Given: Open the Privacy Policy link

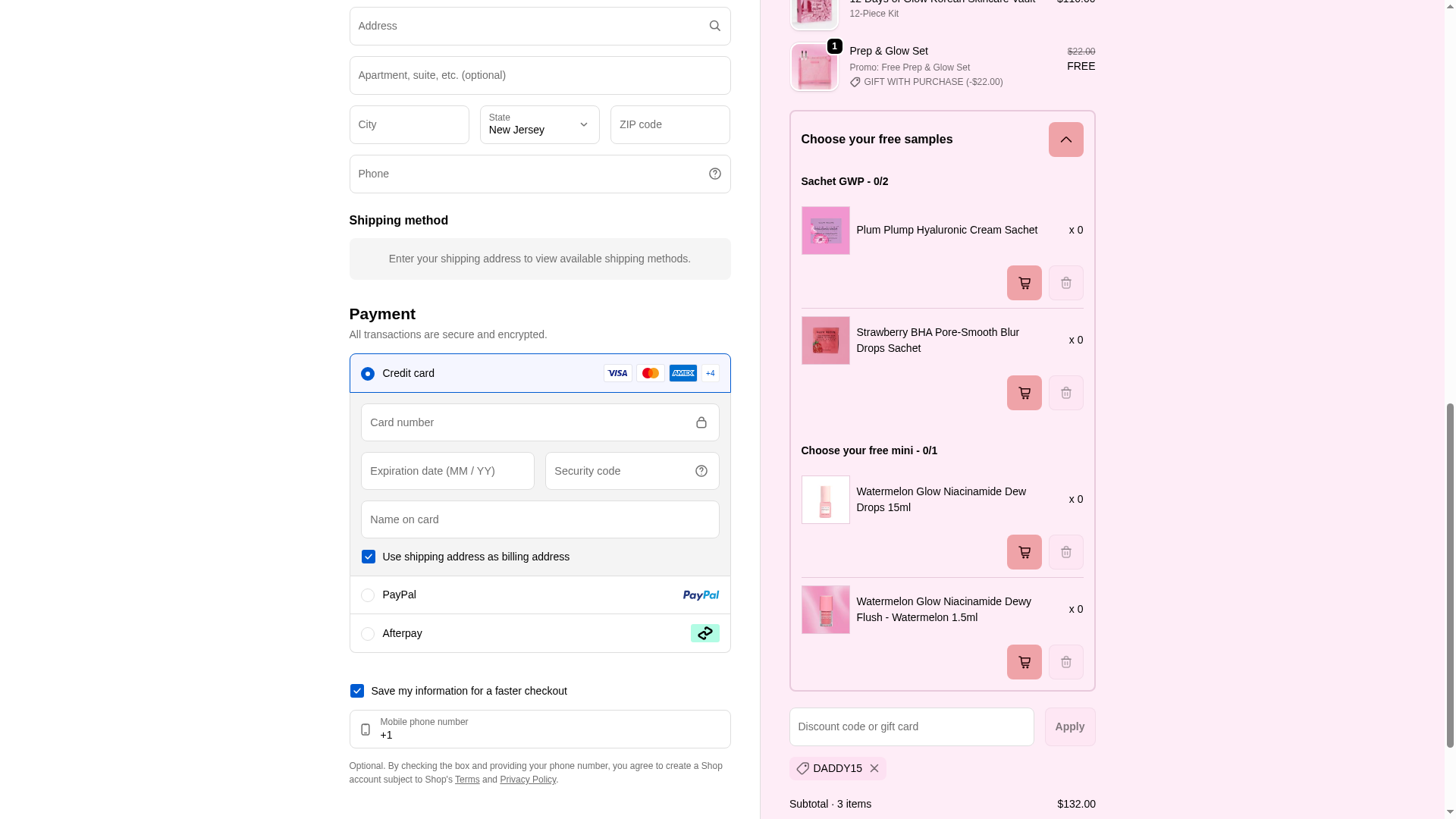Looking at the screenshot, I should point(528,780).
